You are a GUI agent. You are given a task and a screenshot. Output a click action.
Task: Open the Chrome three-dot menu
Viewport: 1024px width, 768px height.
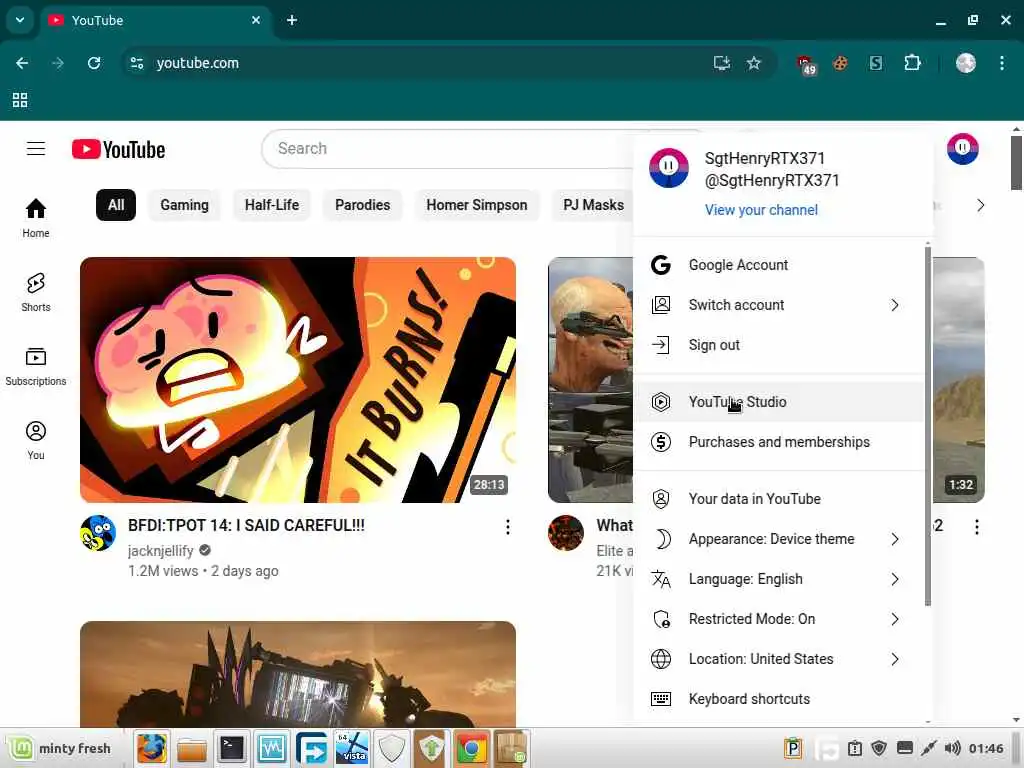[x=1002, y=63]
